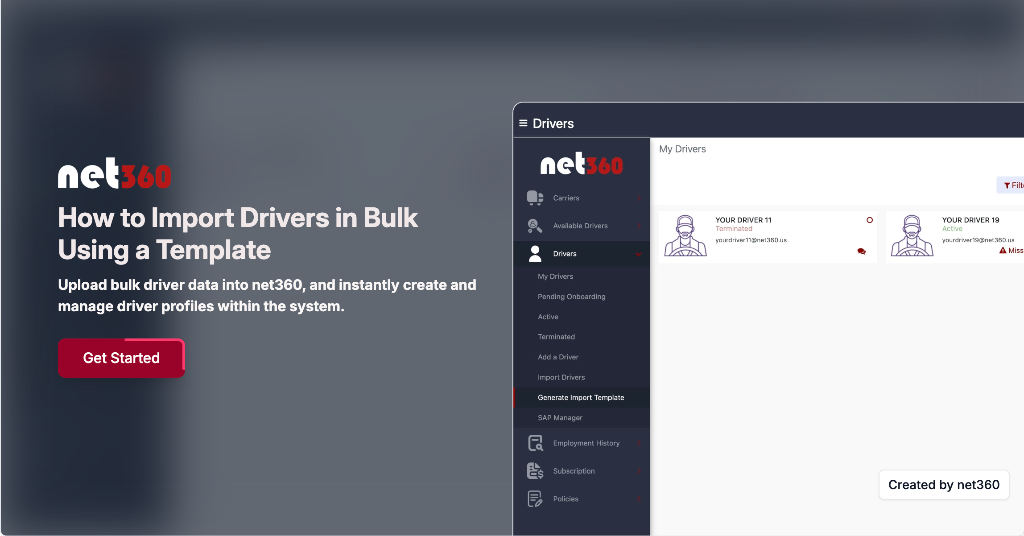The height and width of the screenshot is (536, 1024).
Task: Click the warning triangle on Driver 19 card
Action: click(x=1003, y=251)
